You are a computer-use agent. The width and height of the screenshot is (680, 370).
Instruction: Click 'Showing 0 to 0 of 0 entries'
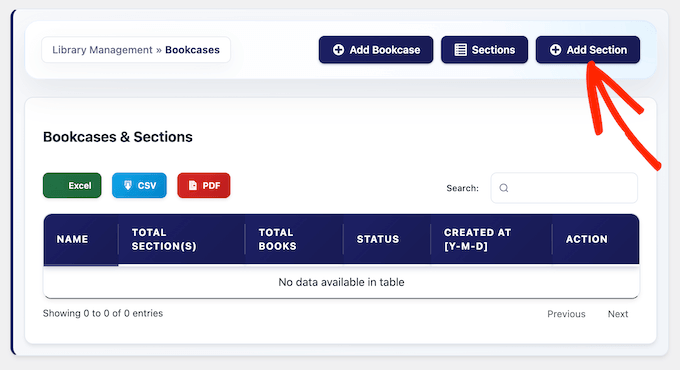coord(103,313)
